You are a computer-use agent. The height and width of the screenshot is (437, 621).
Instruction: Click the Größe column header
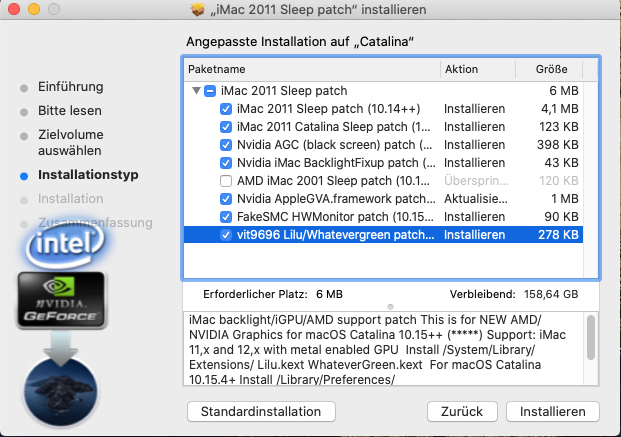(x=549, y=69)
